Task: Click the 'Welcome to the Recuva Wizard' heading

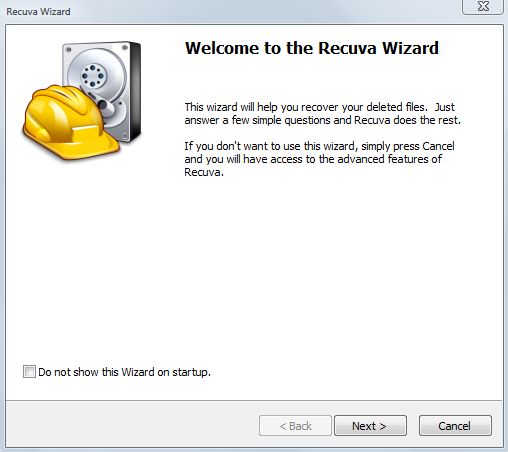Action: point(312,48)
